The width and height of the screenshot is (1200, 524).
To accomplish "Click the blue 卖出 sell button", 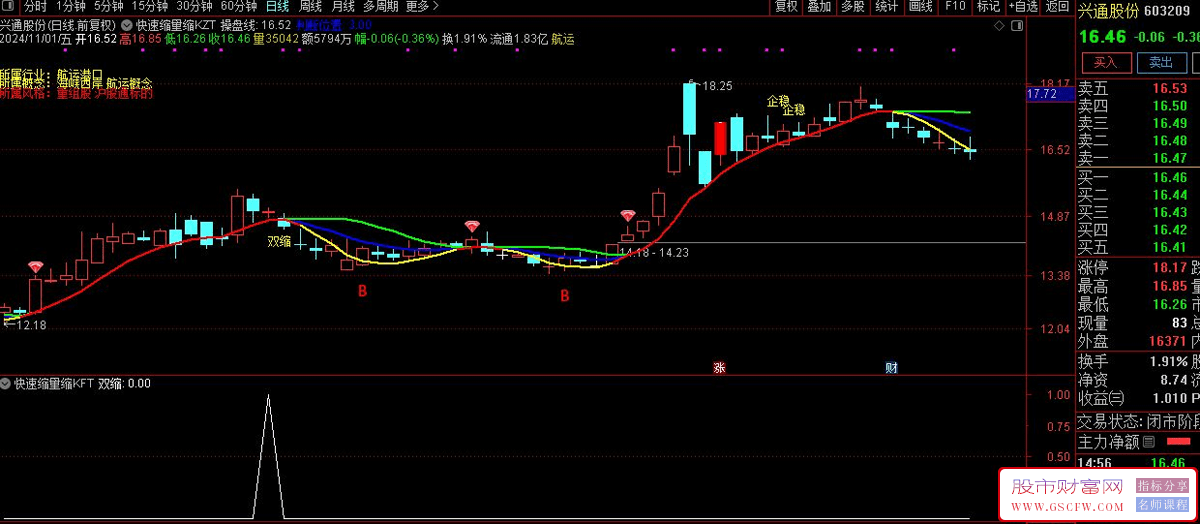I will coord(1160,62).
